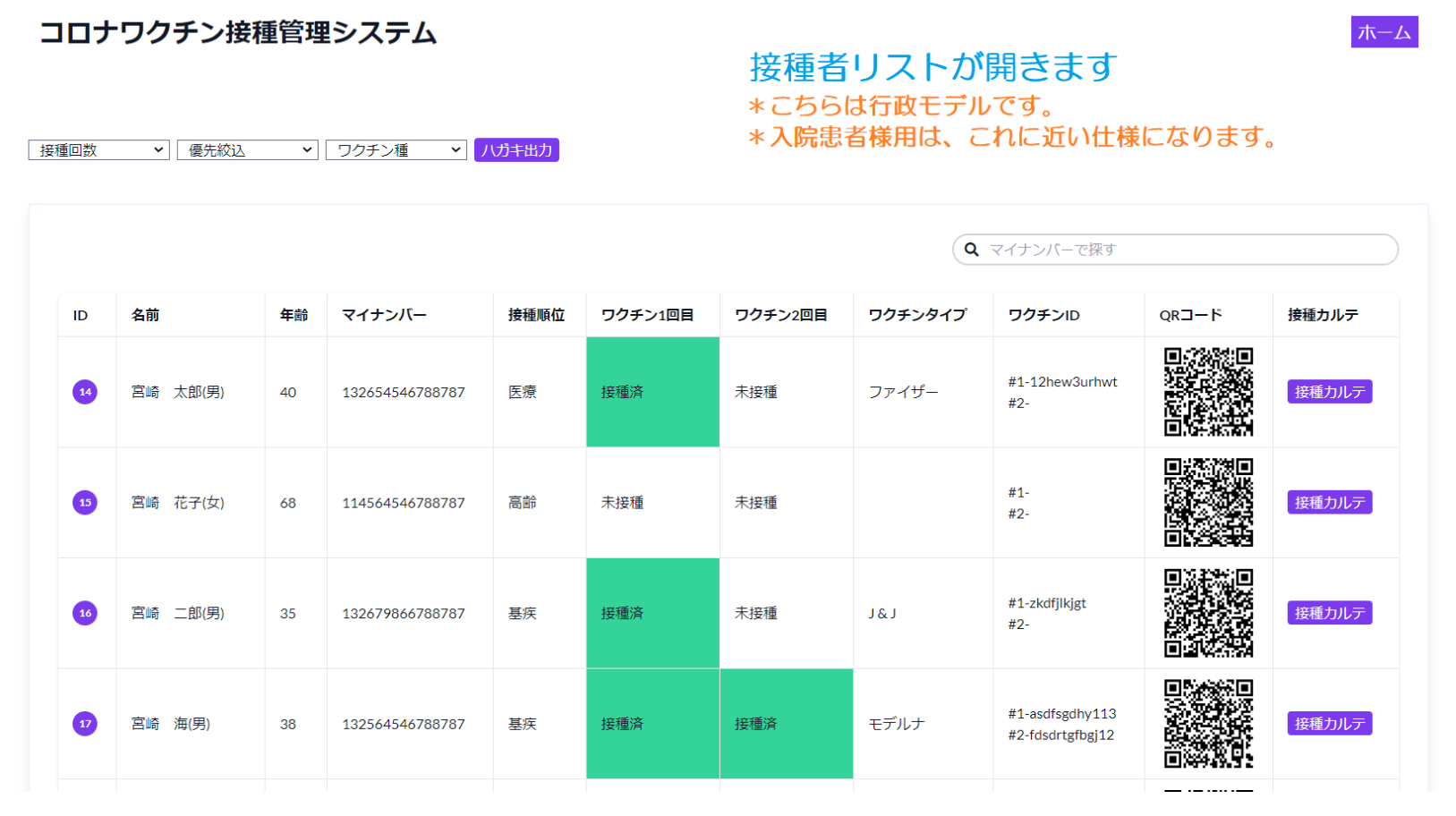Viewport: 1456px width, 816px height.
Task: Click the ID 17 purple badge
Action: tap(85, 724)
